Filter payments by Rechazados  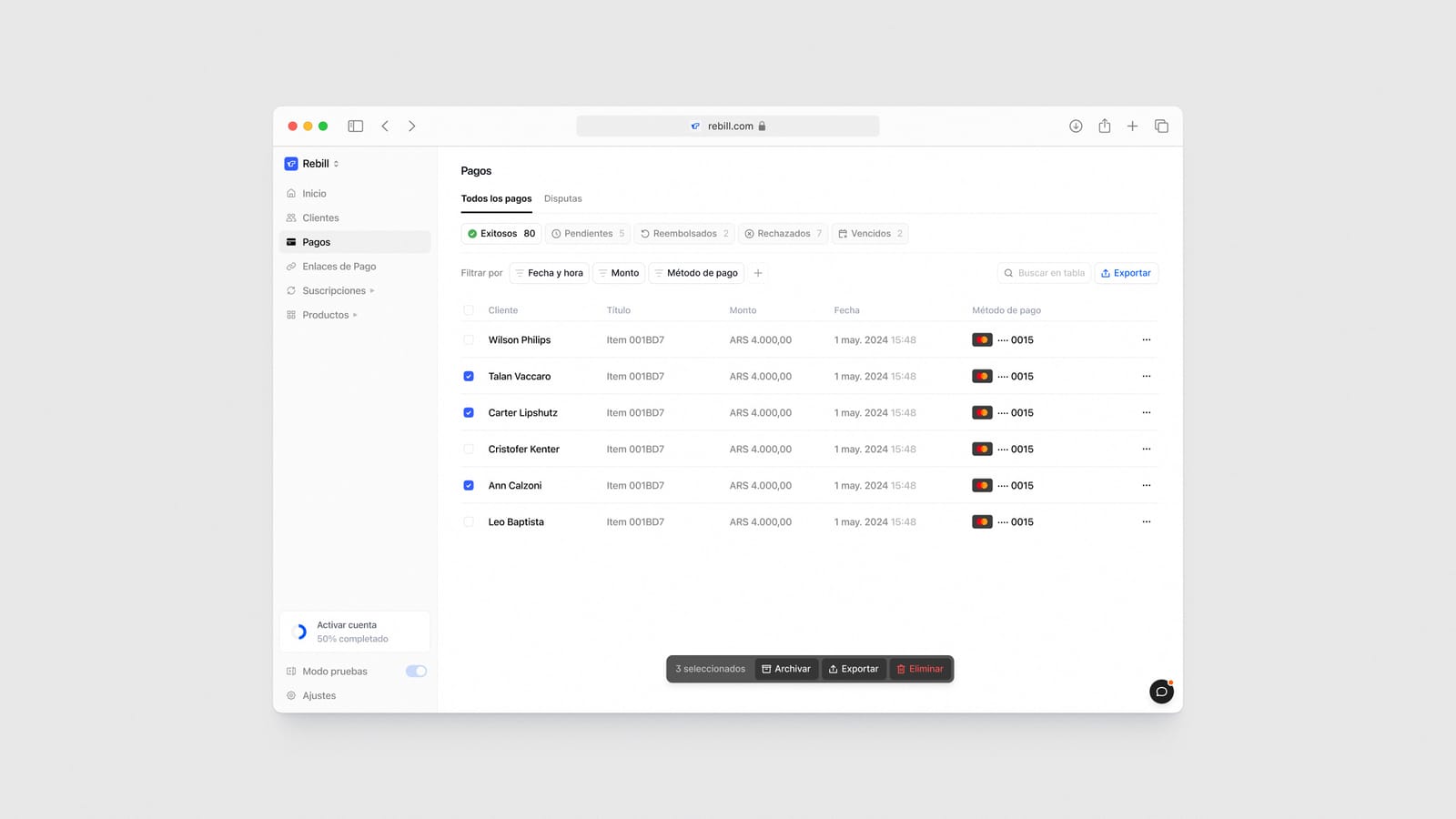click(783, 233)
